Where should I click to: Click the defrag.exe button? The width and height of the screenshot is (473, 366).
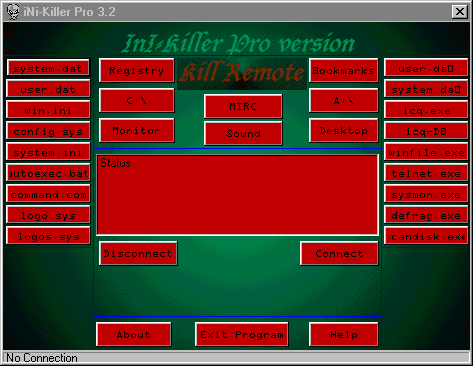pyautogui.click(x=426, y=215)
